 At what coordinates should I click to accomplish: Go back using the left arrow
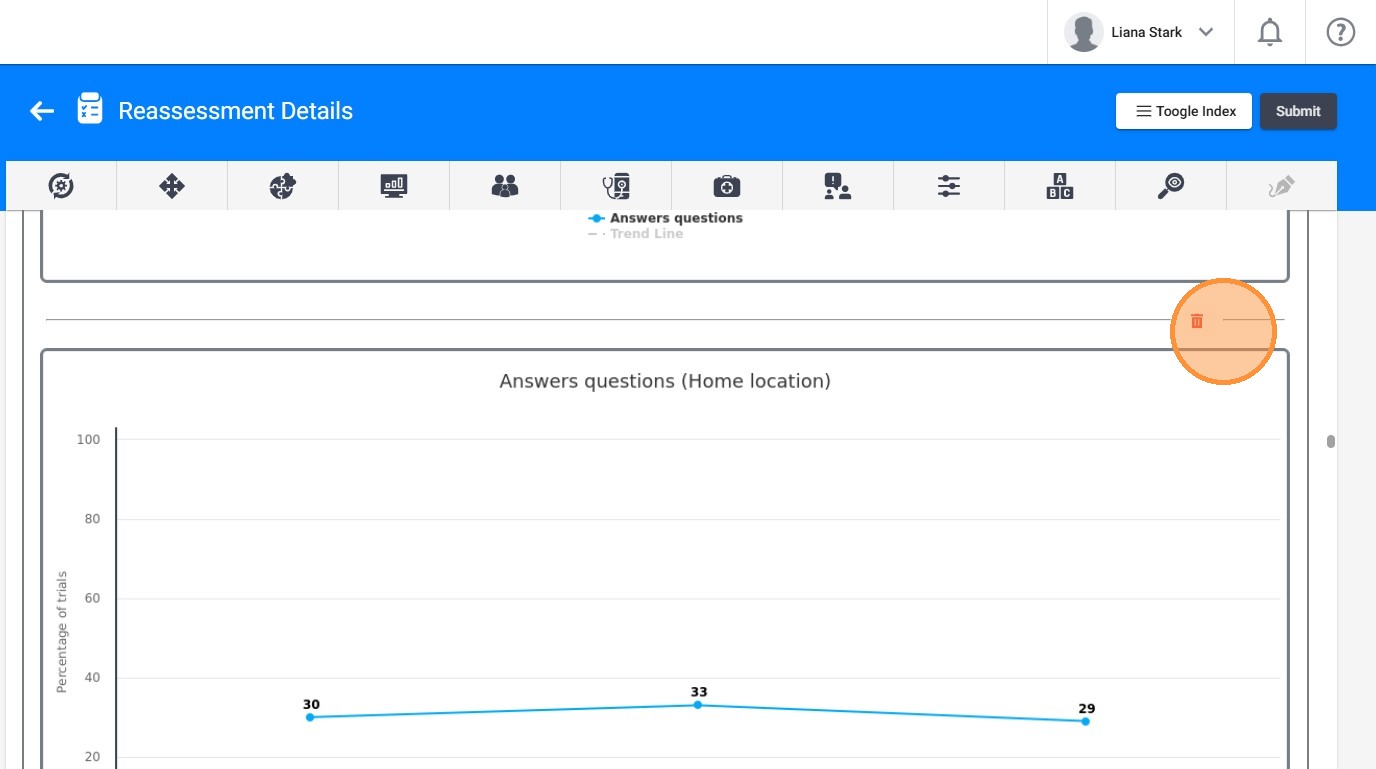click(x=42, y=111)
